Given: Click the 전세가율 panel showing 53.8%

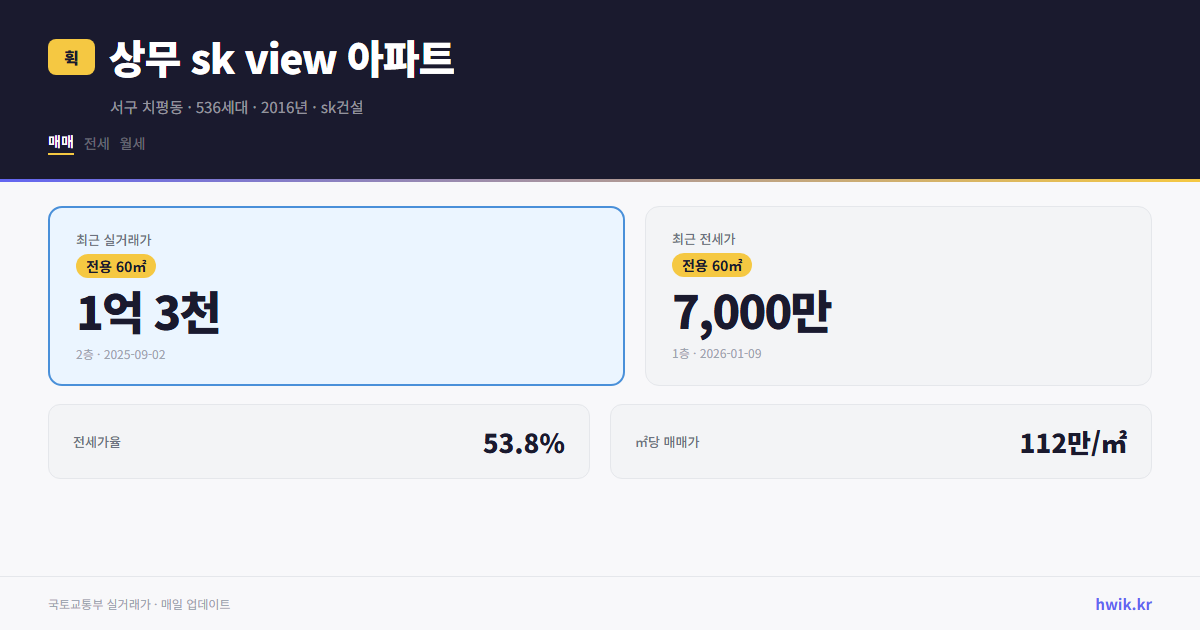Looking at the screenshot, I should [x=319, y=441].
